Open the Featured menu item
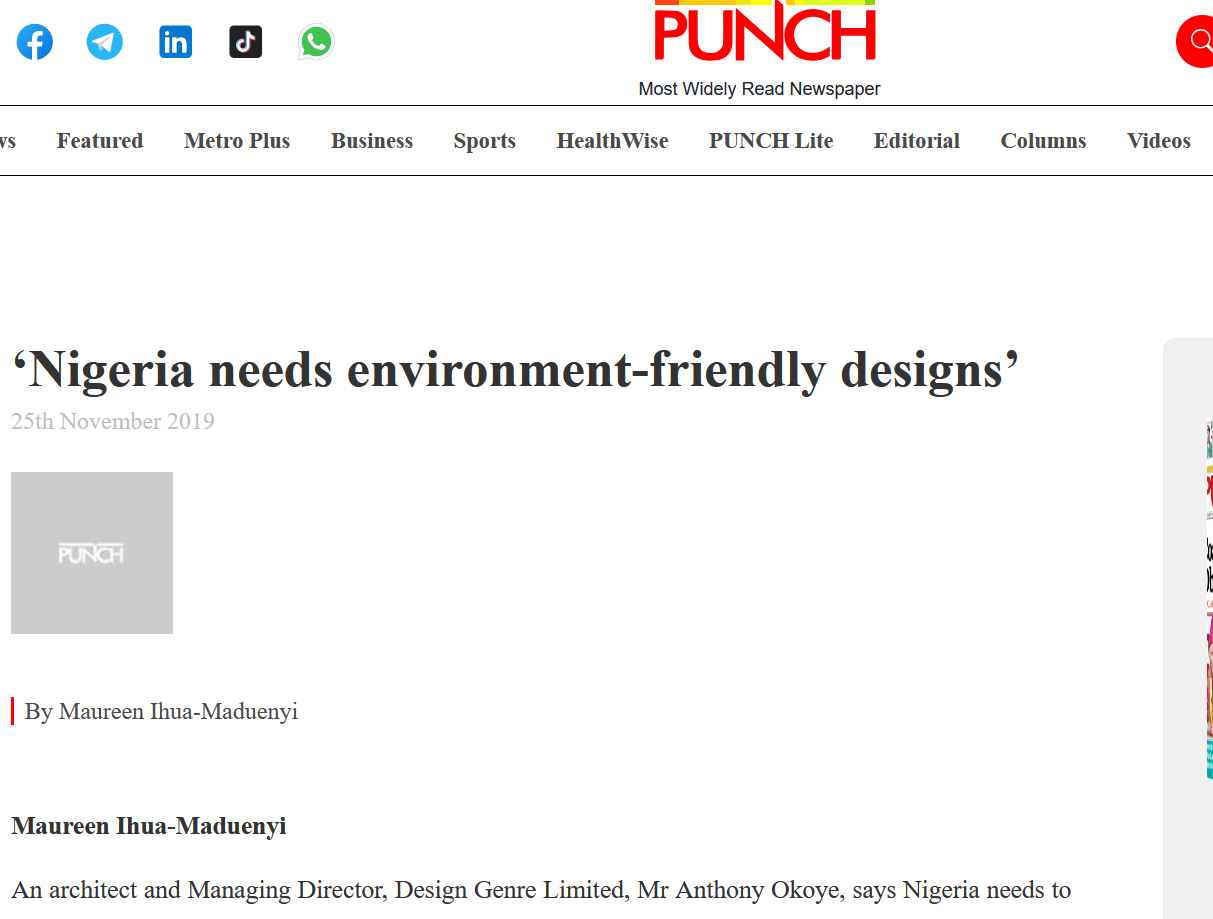The width and height of the screenshot is (1213, 919). click(x=100, y=141)
